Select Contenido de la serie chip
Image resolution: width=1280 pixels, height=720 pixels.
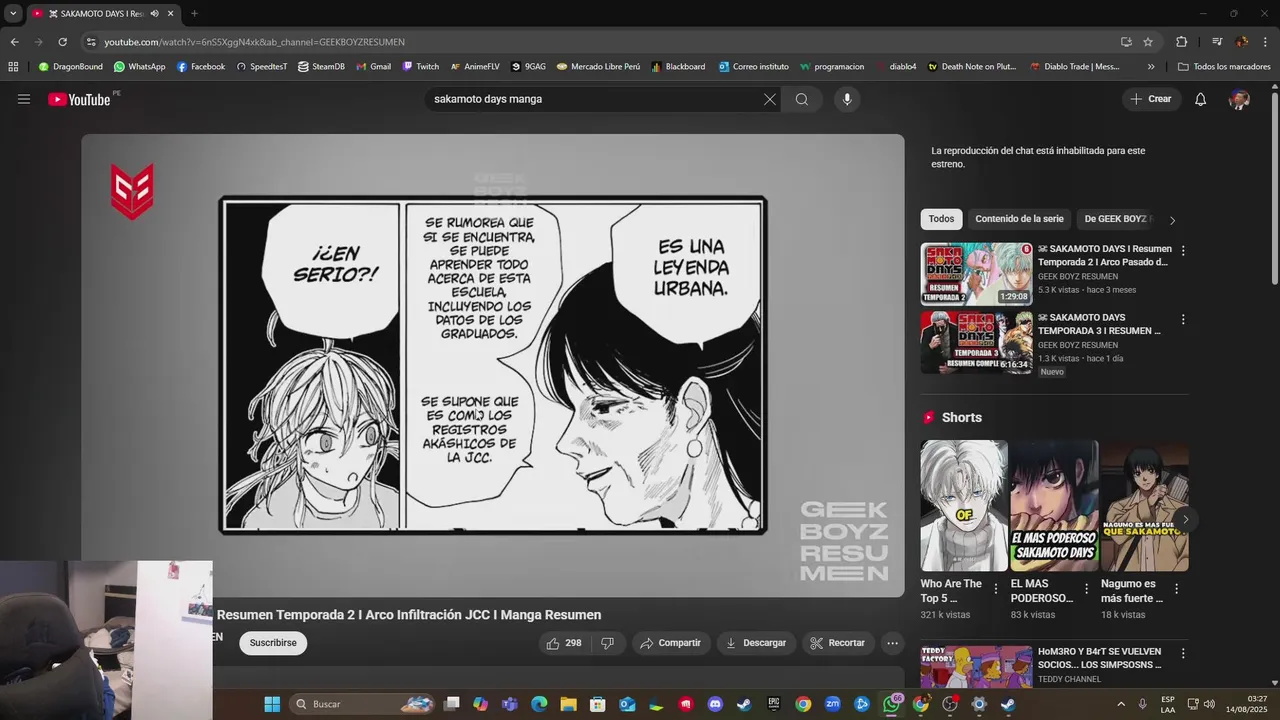[x=1019, y=219]
